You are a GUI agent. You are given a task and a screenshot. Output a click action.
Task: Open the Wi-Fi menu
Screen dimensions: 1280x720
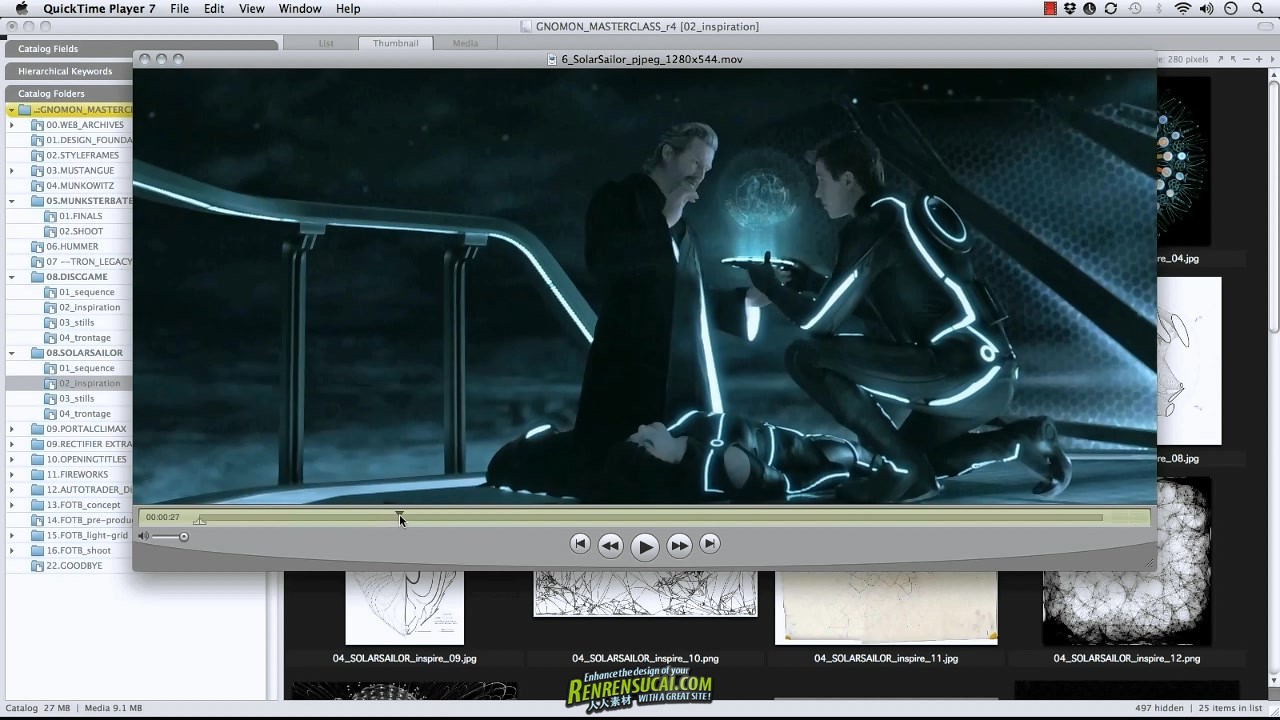1184,9
